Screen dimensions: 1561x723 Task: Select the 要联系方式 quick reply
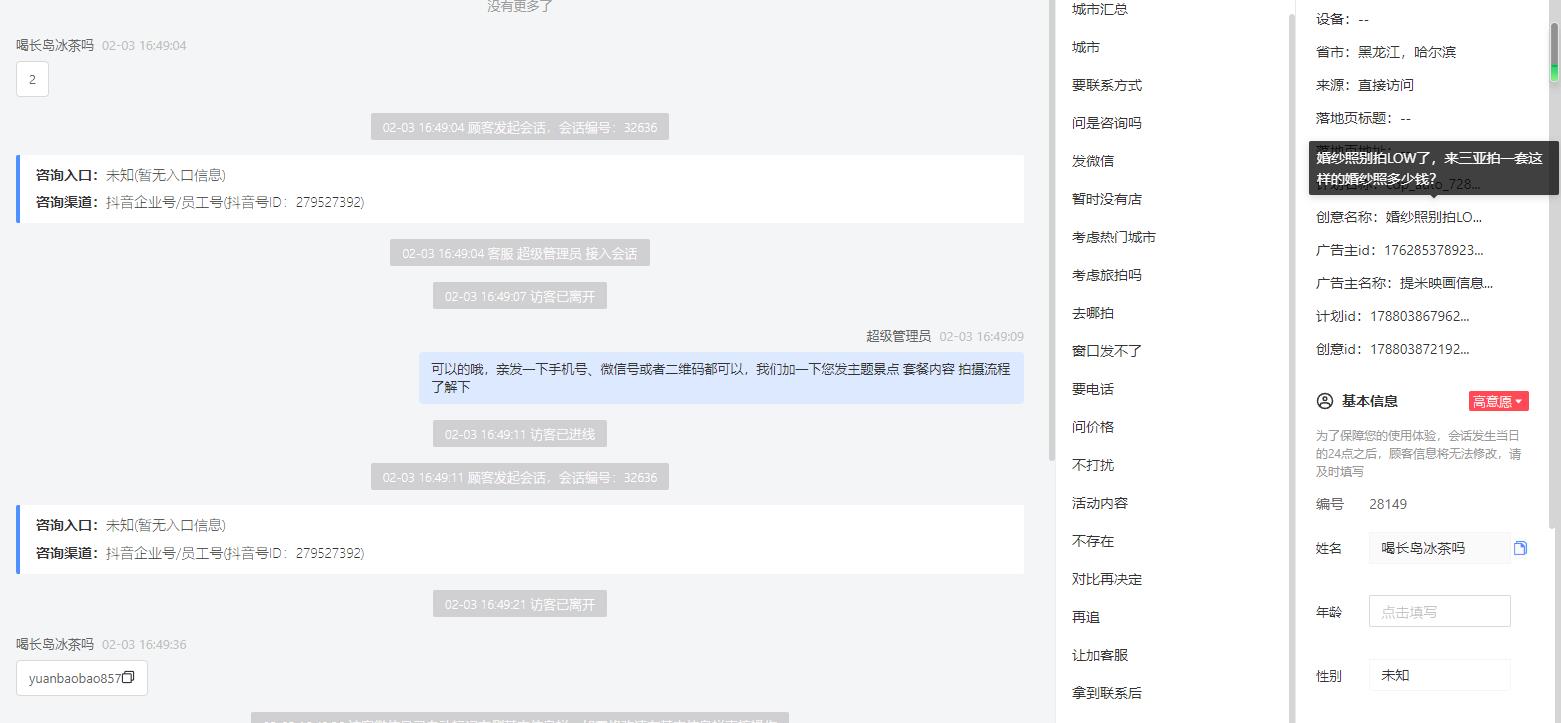pos(1107,85)
